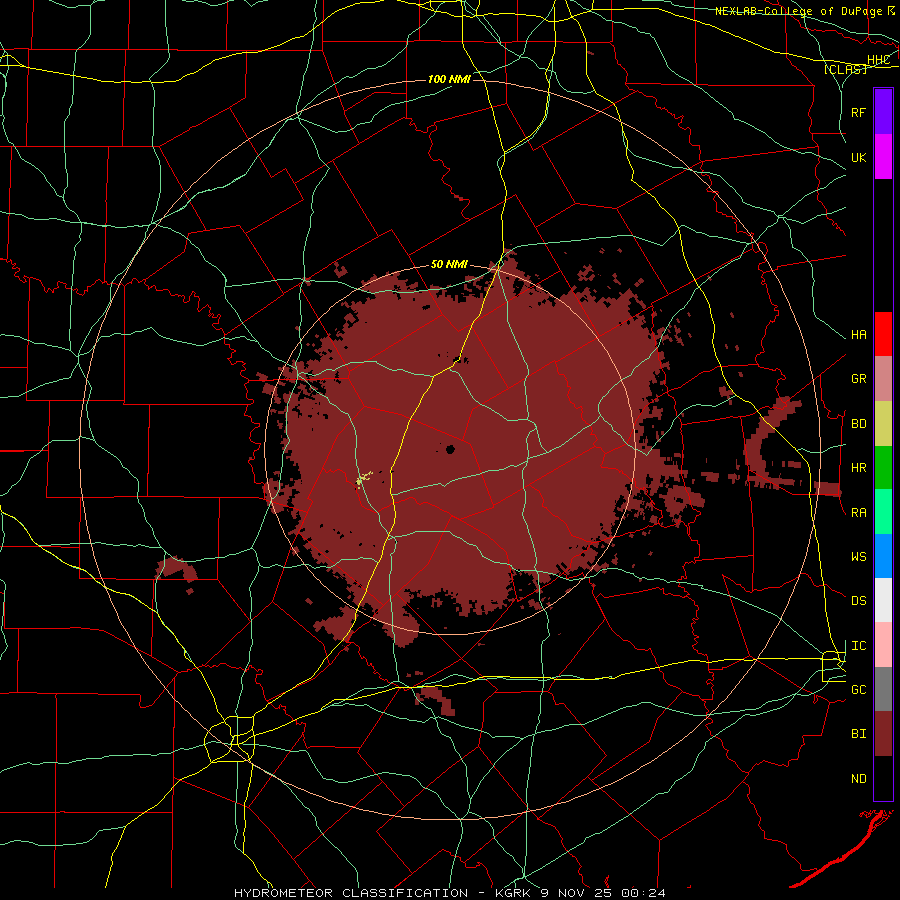The image size is (900, 900).
Task: Click the 'UK' legend label
Action: (858, 157)
